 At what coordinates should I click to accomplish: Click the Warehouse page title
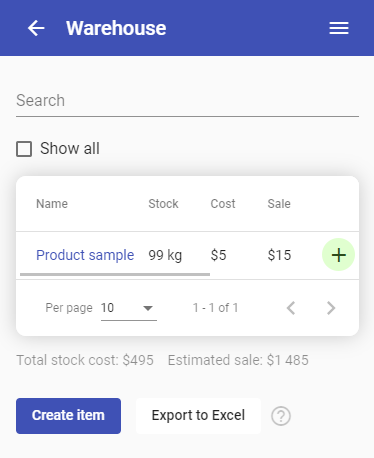[116, 28]
